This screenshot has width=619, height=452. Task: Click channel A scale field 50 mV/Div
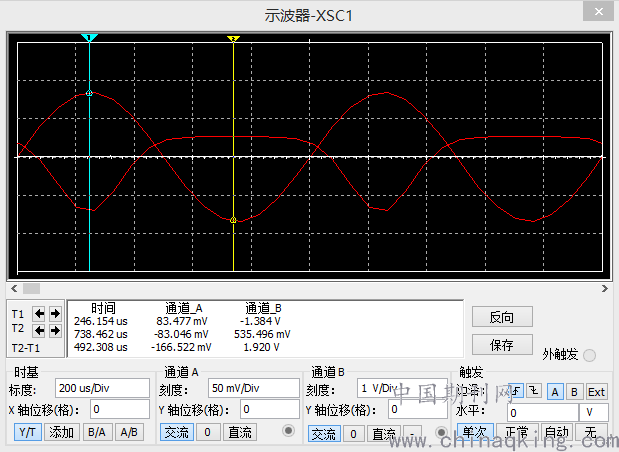pos(253,388)
